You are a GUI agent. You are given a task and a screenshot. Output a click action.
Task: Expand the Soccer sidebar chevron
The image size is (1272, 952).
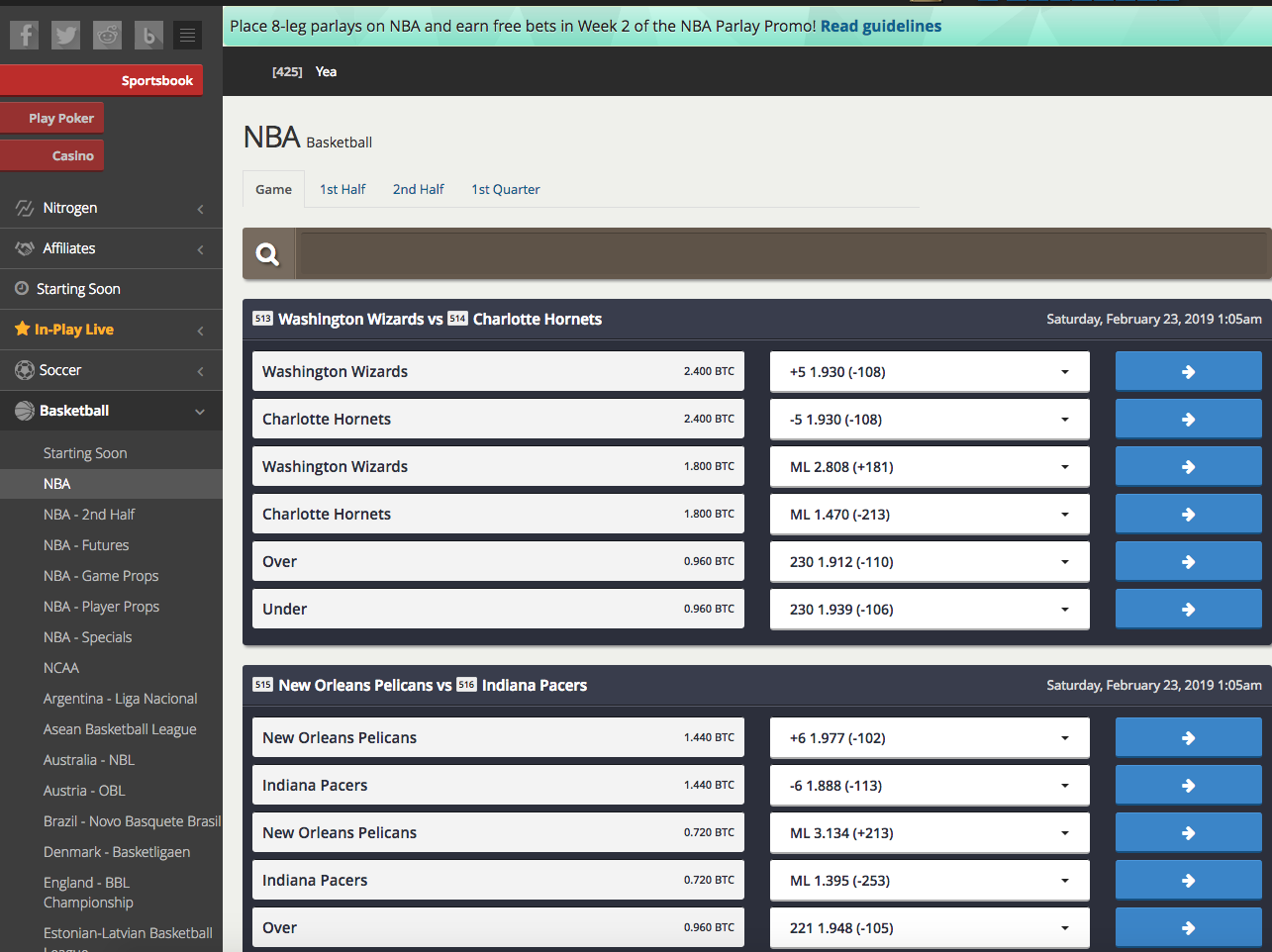tap(200, 371)
